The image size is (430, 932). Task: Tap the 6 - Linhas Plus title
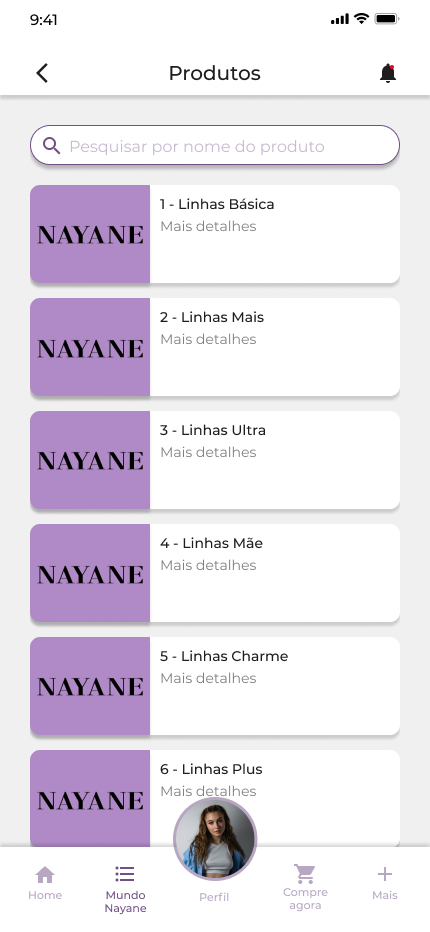tap(211, 769)
